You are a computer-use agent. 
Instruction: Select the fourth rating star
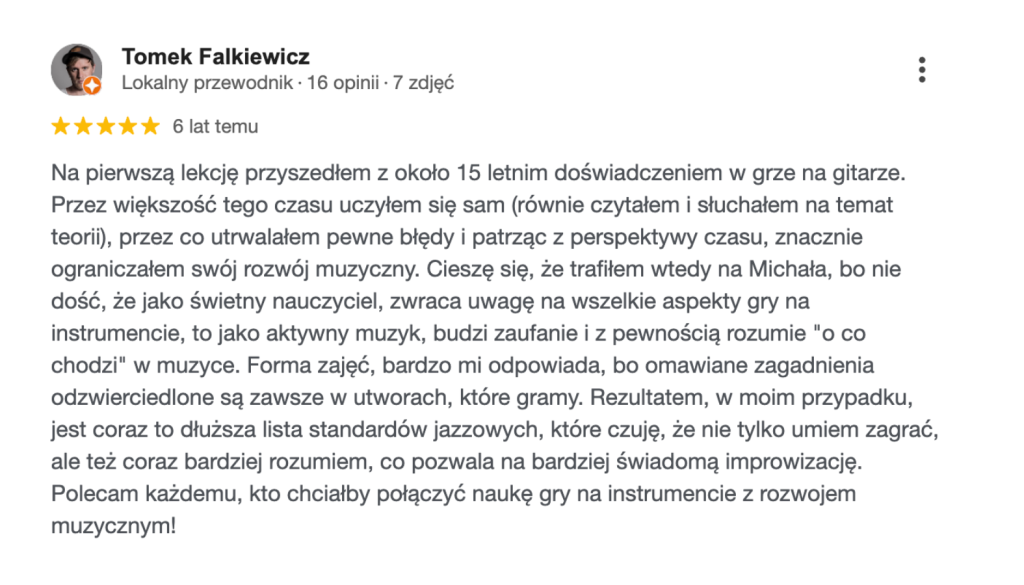(127, 126)
